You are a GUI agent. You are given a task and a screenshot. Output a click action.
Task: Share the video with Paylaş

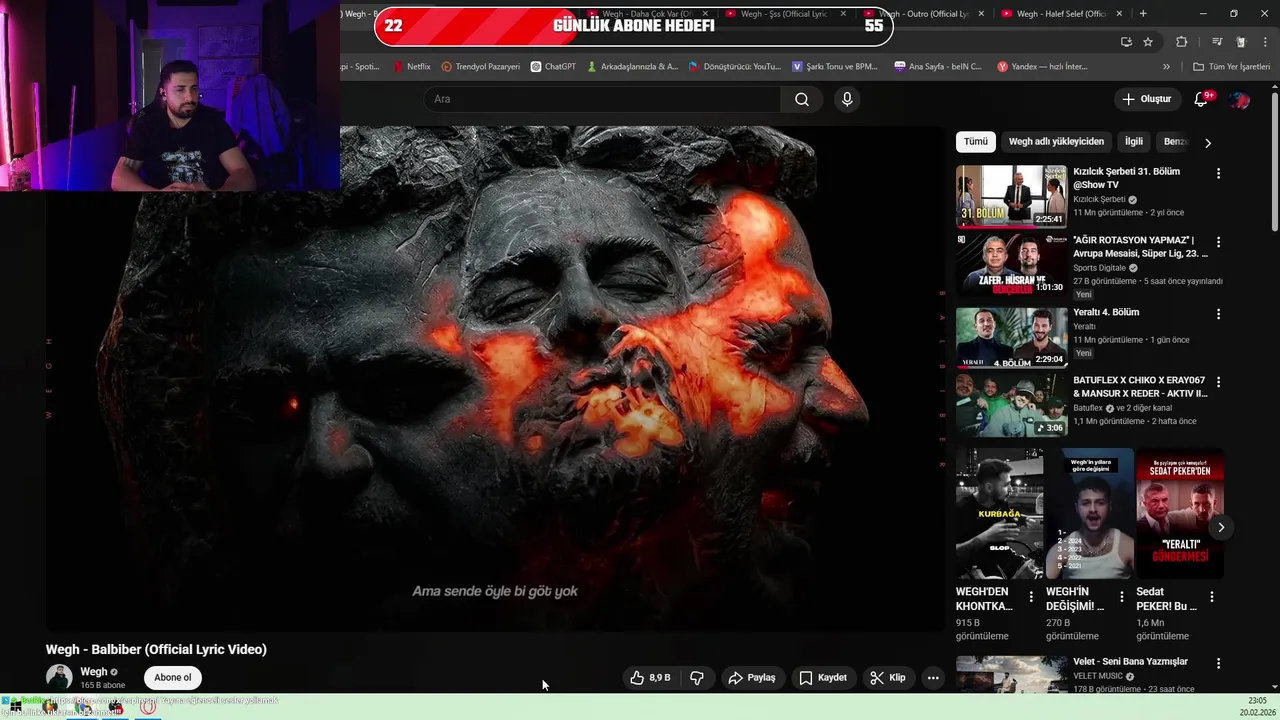(x=752, y=678)
